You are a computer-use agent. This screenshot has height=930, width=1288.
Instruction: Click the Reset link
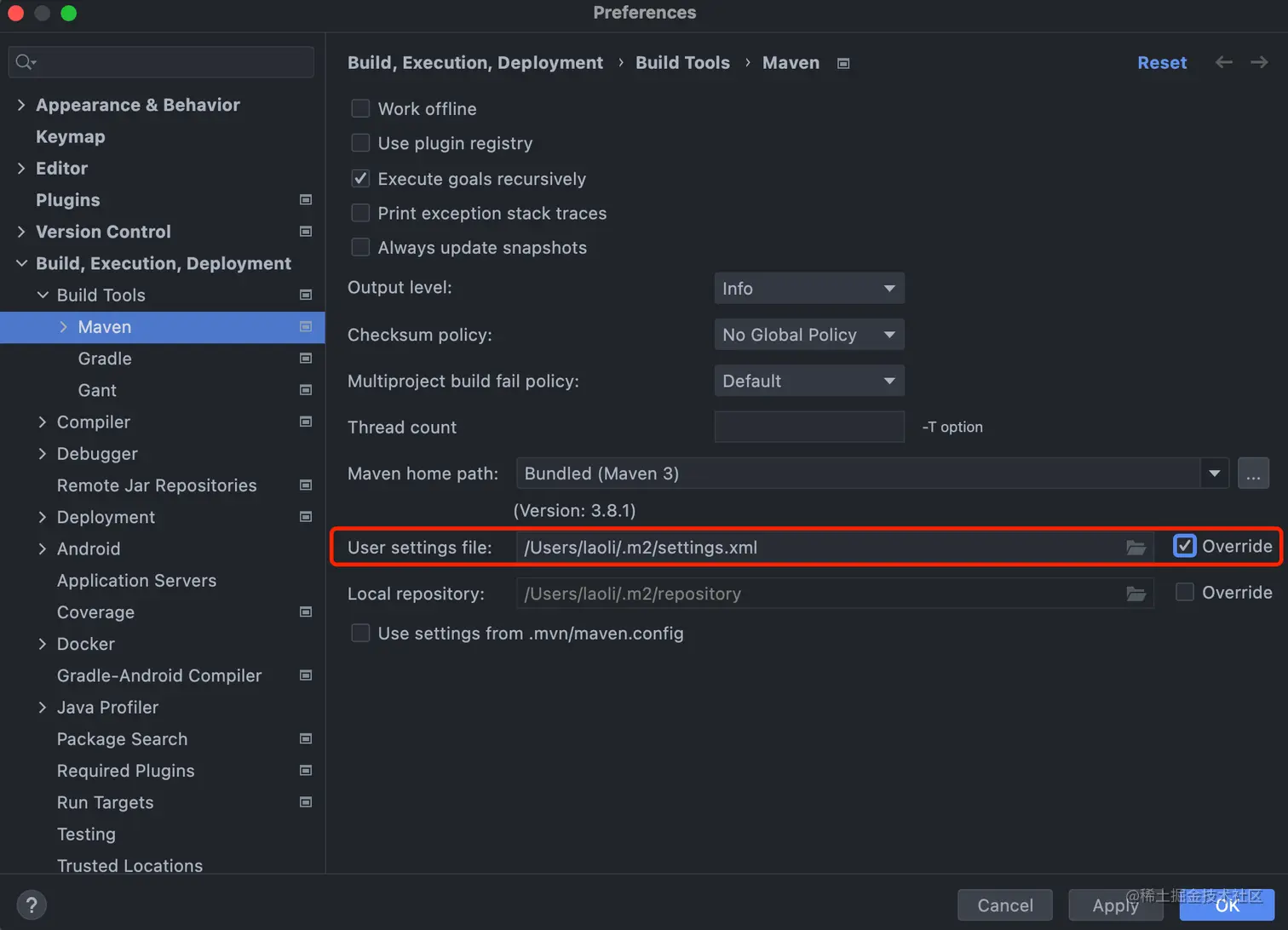tap(1162, 62)
